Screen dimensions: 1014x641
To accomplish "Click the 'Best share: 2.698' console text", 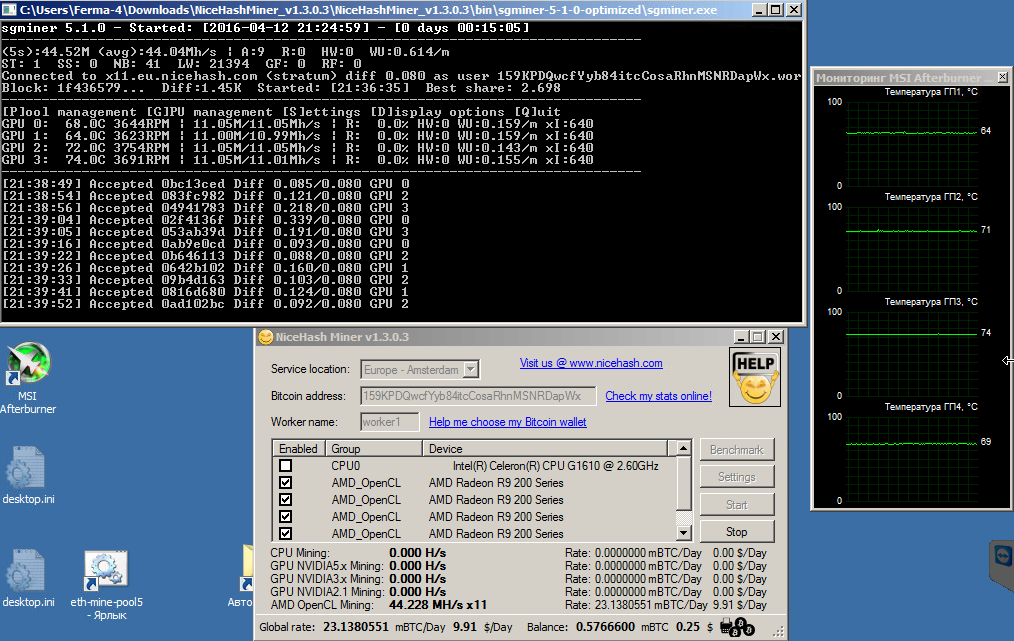I will pos(493,88).
